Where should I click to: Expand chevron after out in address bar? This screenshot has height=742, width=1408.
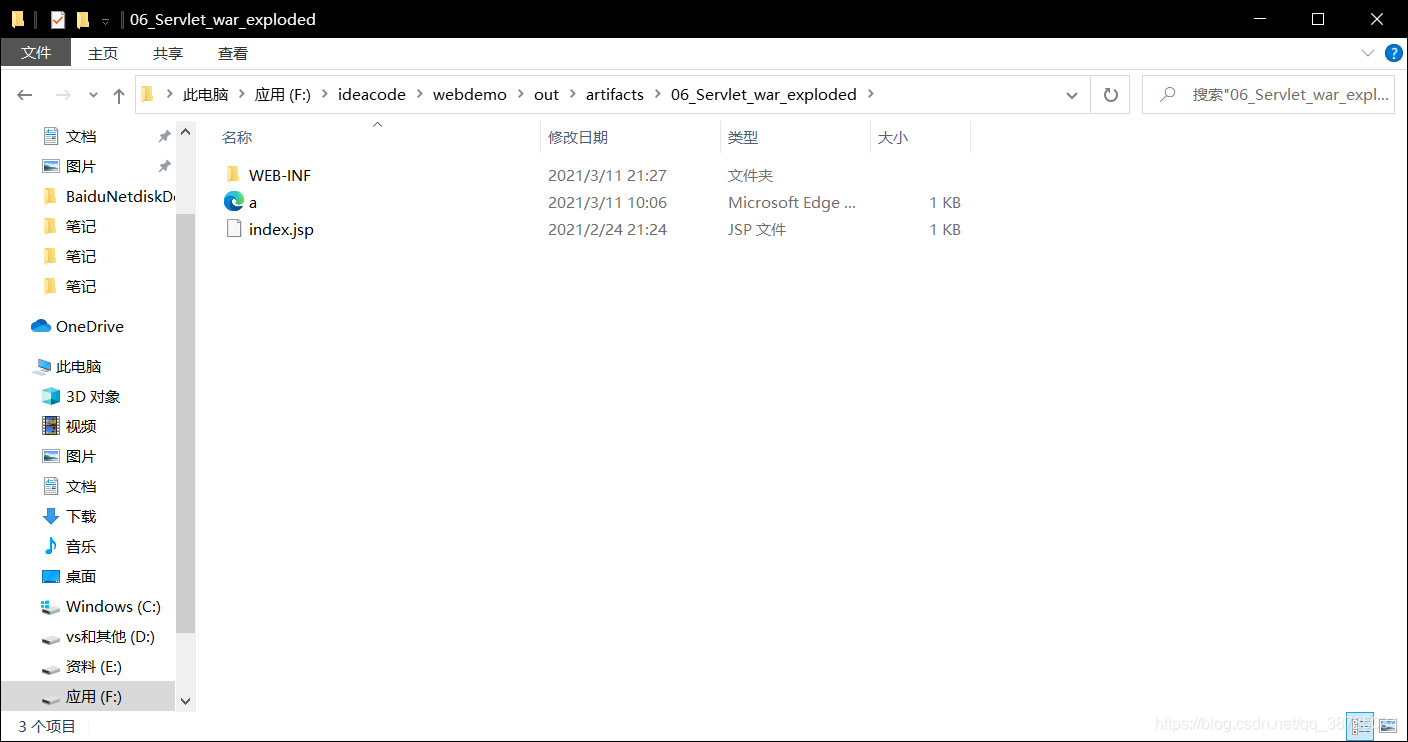click(x=573, y=94)
